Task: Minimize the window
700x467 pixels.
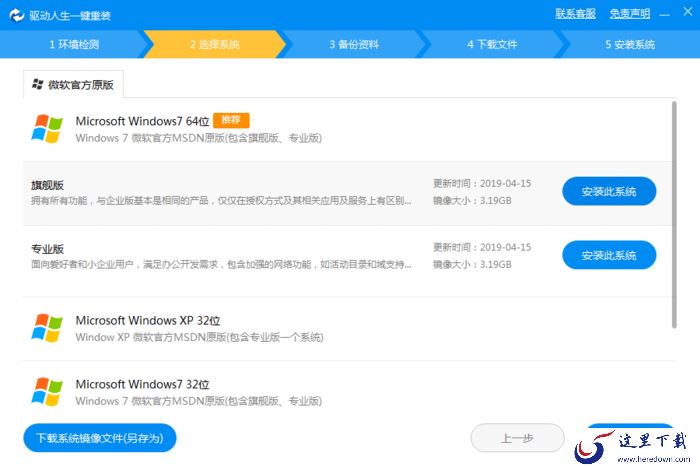Action: [664, 15]
